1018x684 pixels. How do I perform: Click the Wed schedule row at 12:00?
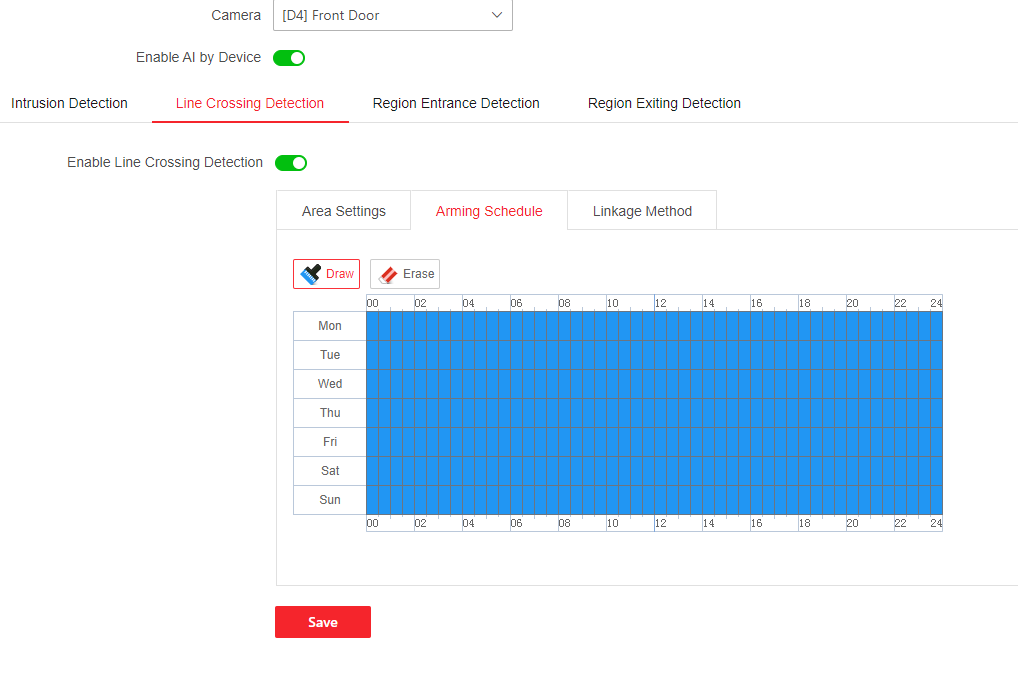(x=655, y=384)
